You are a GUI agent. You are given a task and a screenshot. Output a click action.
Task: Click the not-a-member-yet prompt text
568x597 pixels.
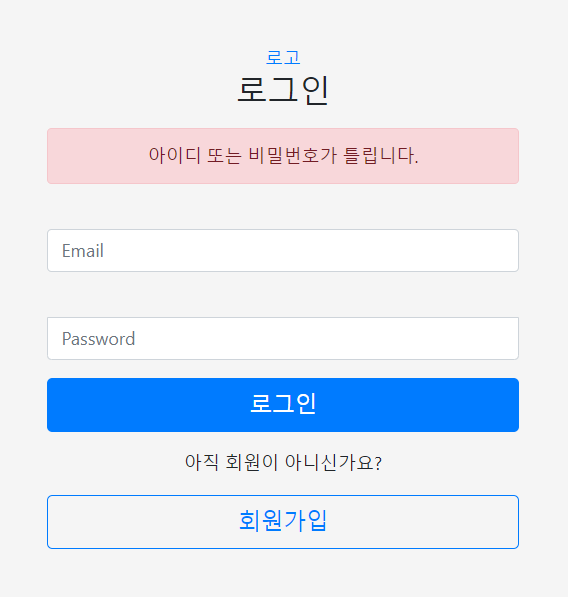(x=283, y=463)
